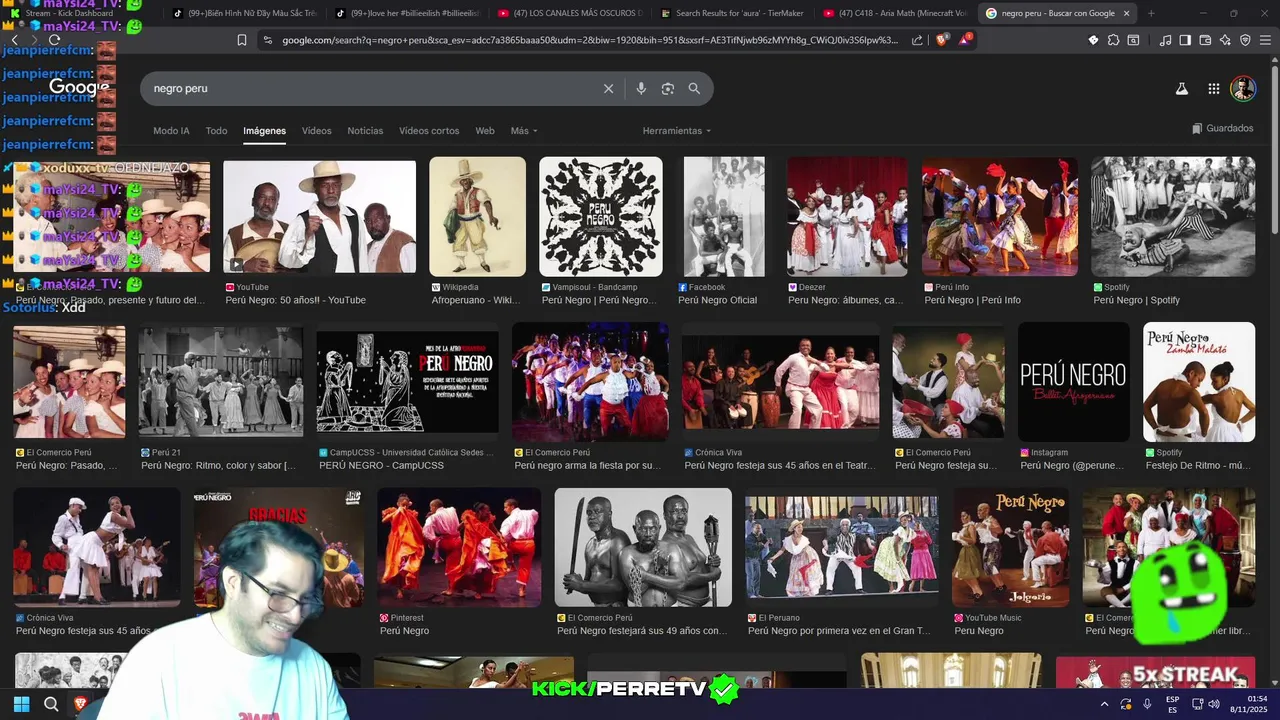
Task: Open the Brave browser taskbar icon
Action: click(x=80, y=704)
